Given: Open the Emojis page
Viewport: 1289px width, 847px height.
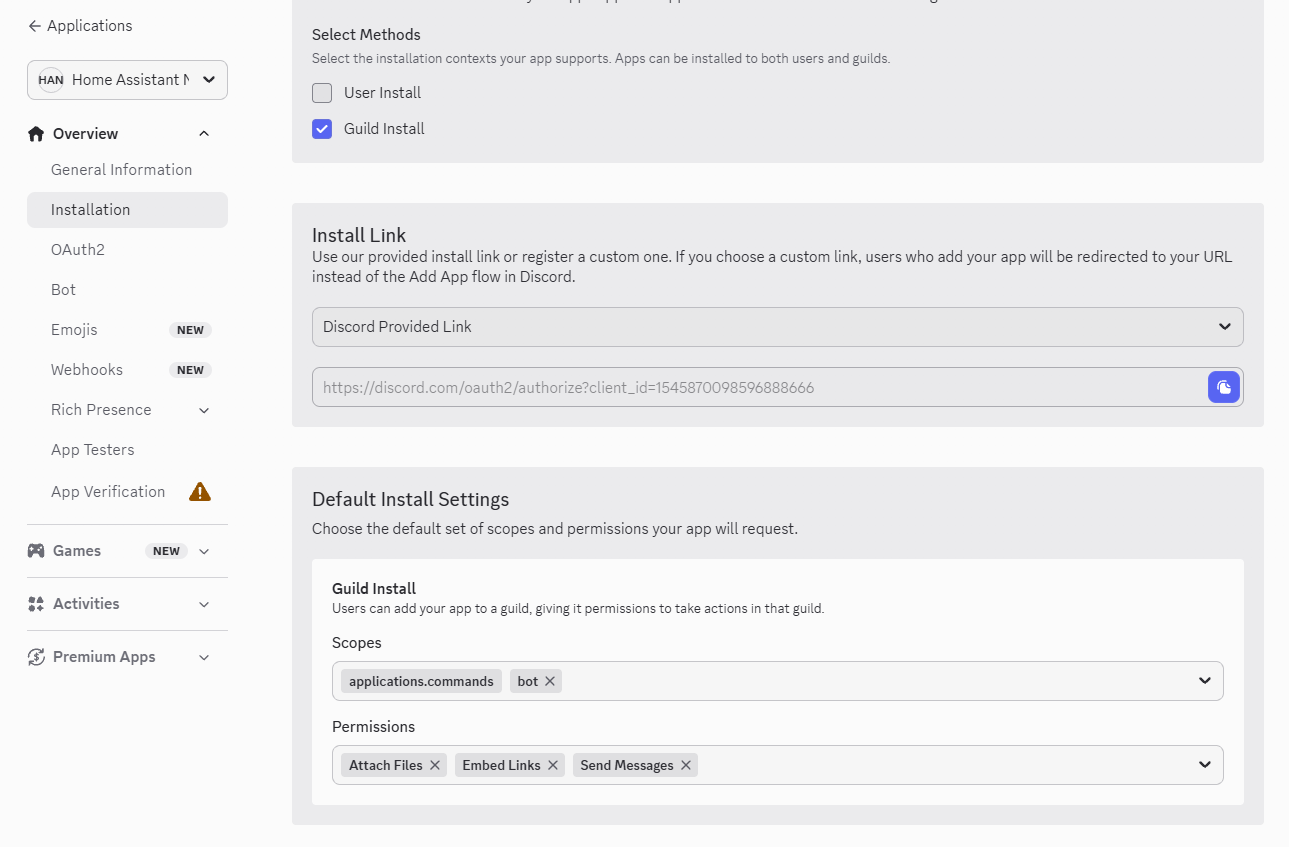Looking at the screenshot, I should [74, 330].
